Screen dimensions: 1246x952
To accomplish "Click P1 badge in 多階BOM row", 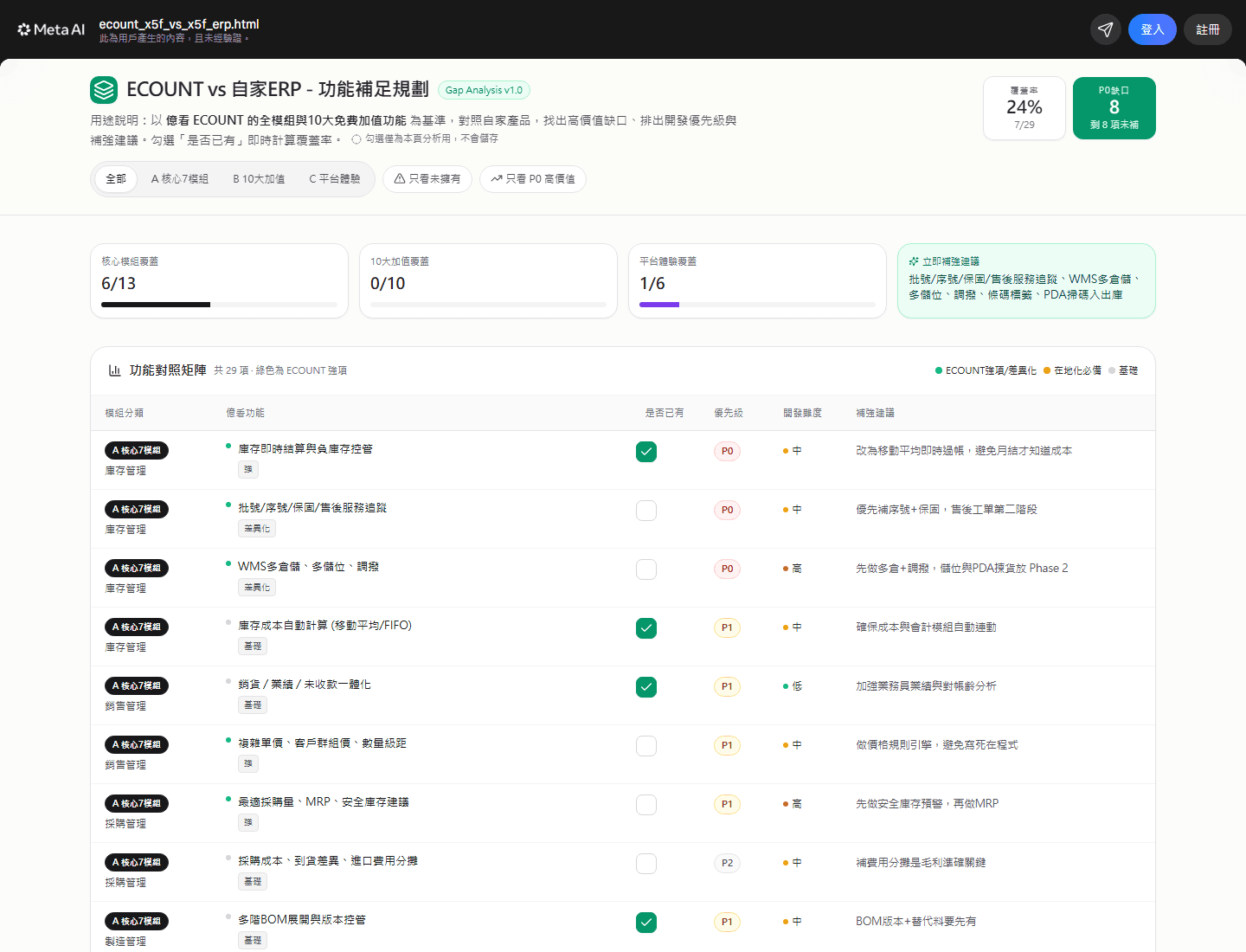I will point(727,922).
